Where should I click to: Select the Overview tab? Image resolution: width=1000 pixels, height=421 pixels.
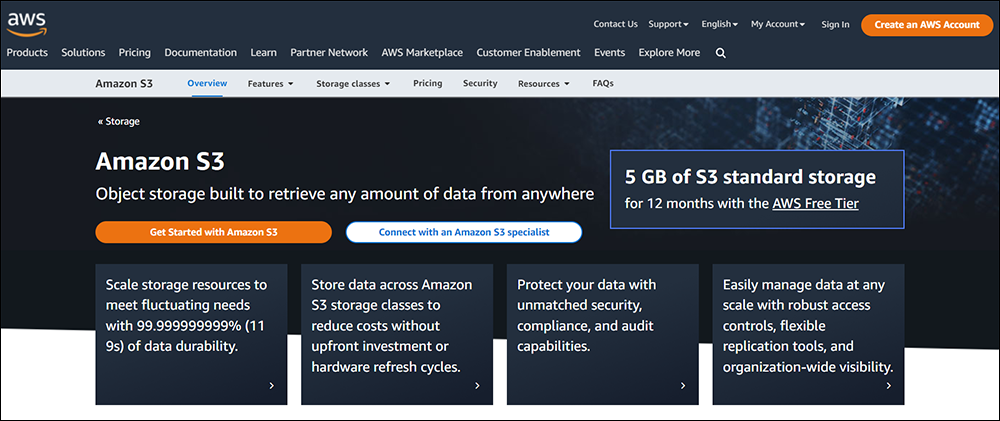click(x=207, y=83)
